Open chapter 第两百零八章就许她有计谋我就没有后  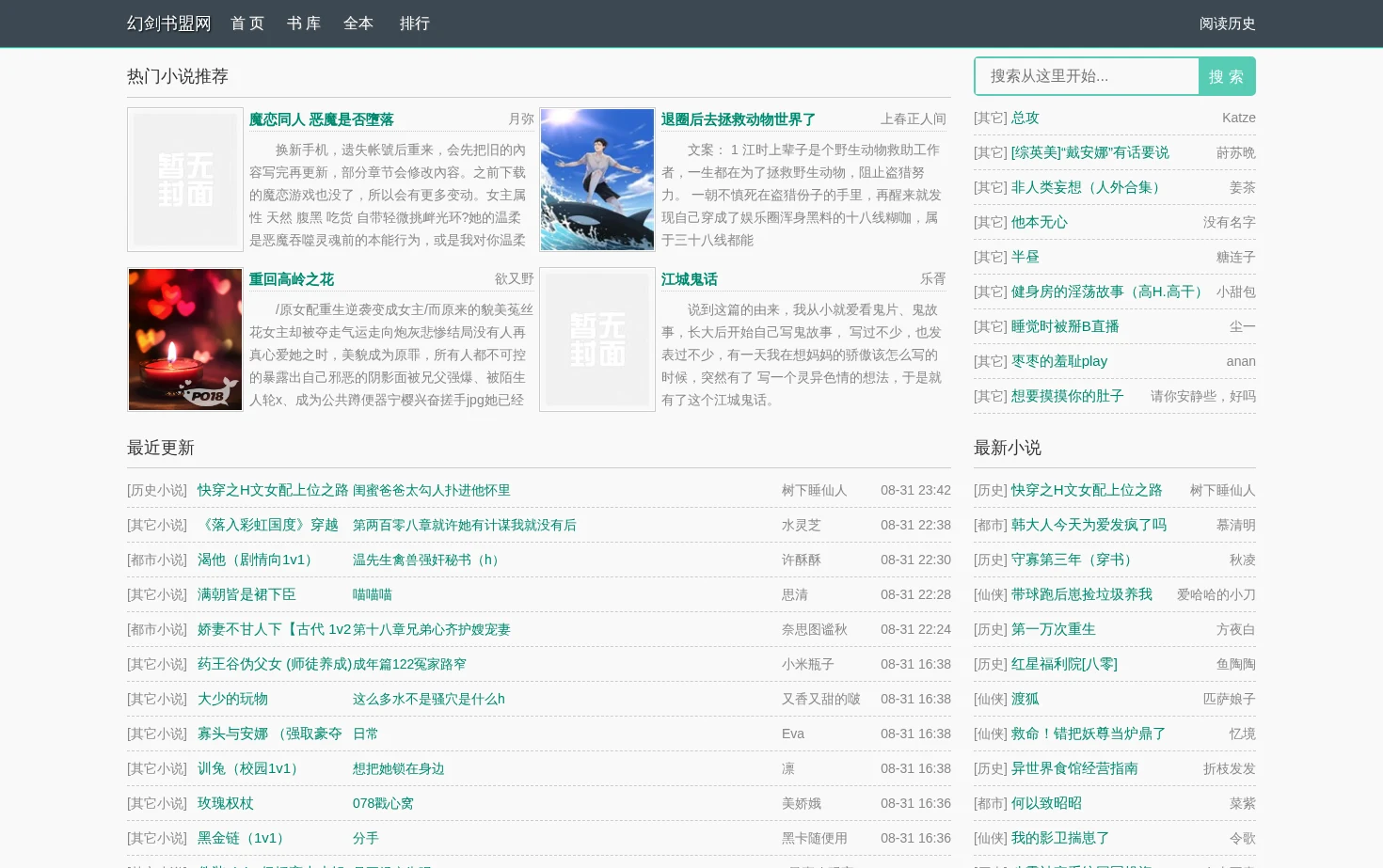tap(465, 525)
